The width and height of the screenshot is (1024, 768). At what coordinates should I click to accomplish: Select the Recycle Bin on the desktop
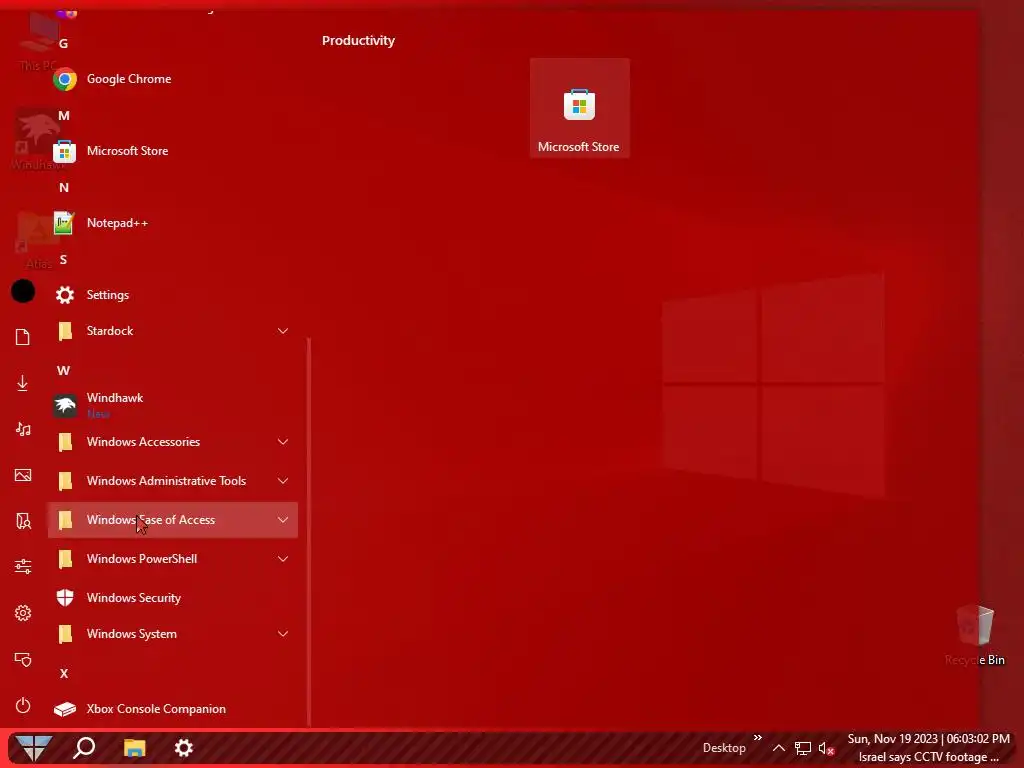[975, 635]
